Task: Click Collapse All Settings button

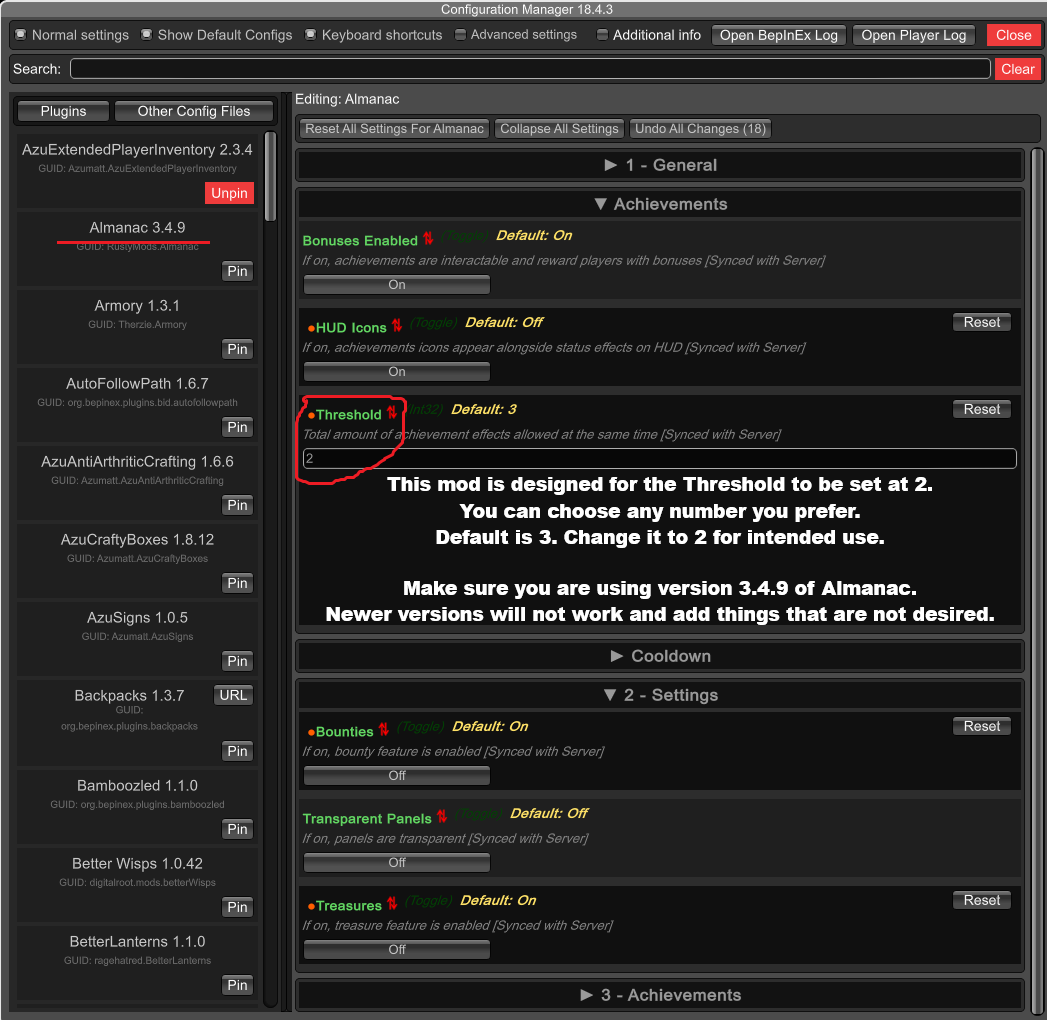Action: click(559, 129)
